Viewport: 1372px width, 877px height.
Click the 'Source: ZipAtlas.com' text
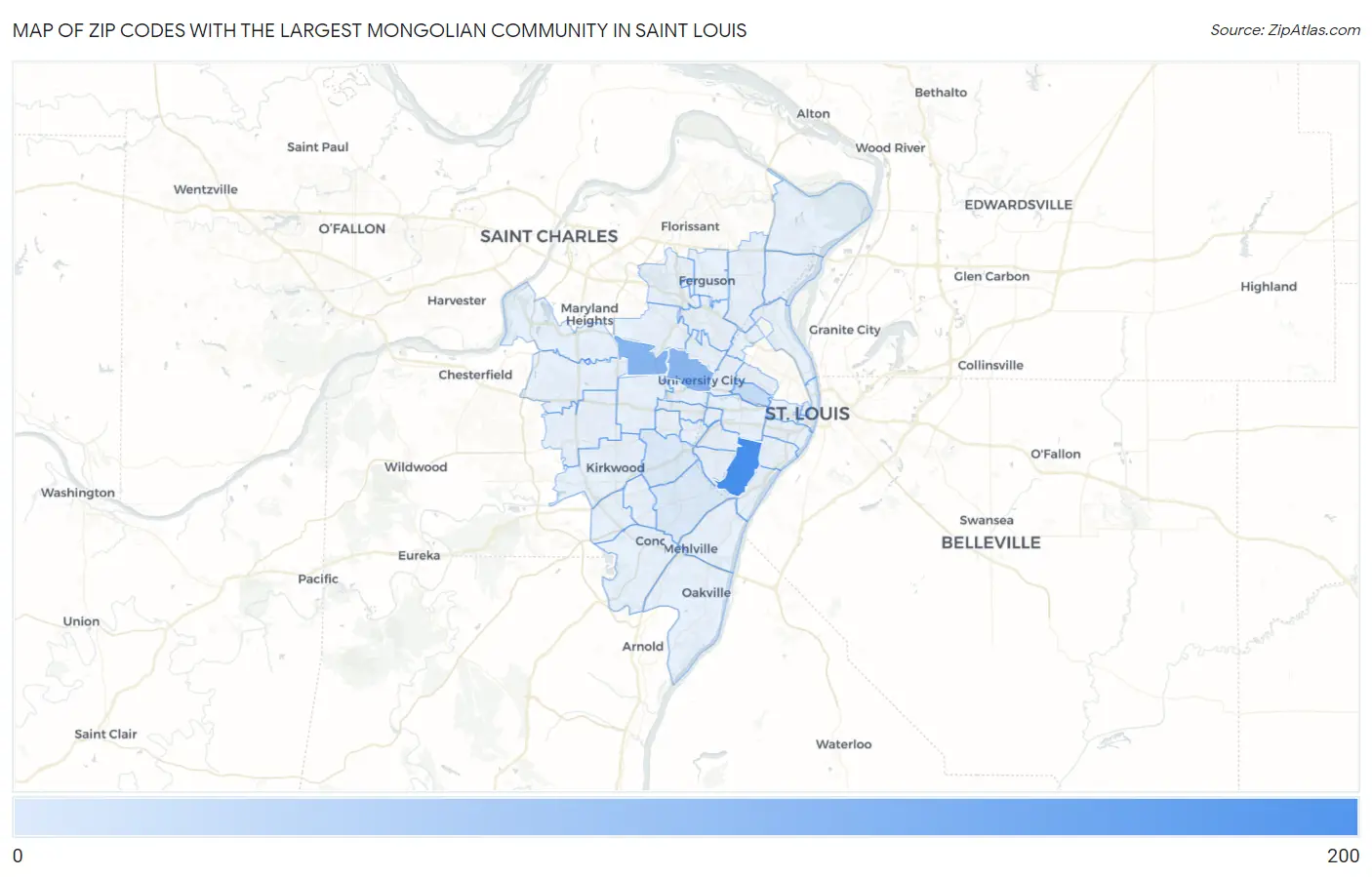click(1285, 30)
